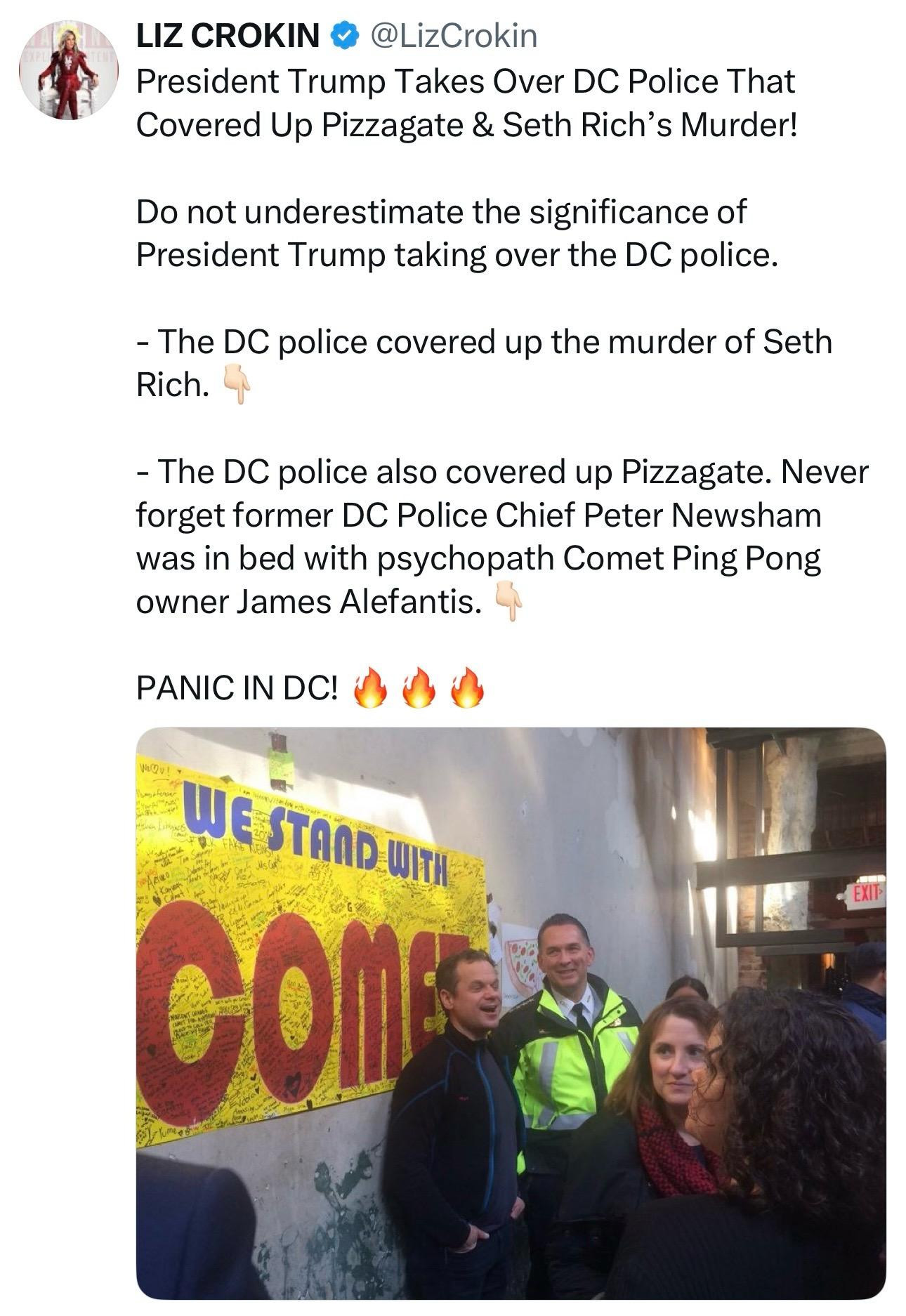Click the pointing-down emoji after "Rich."

coord(236,386)
